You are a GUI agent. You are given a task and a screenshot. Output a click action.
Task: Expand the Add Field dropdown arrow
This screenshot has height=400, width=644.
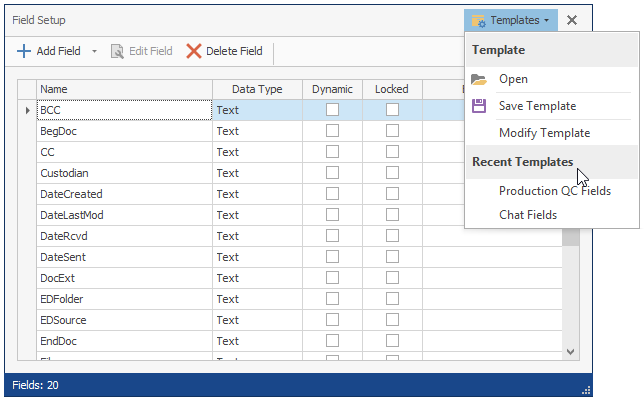[x=94, y=51]
